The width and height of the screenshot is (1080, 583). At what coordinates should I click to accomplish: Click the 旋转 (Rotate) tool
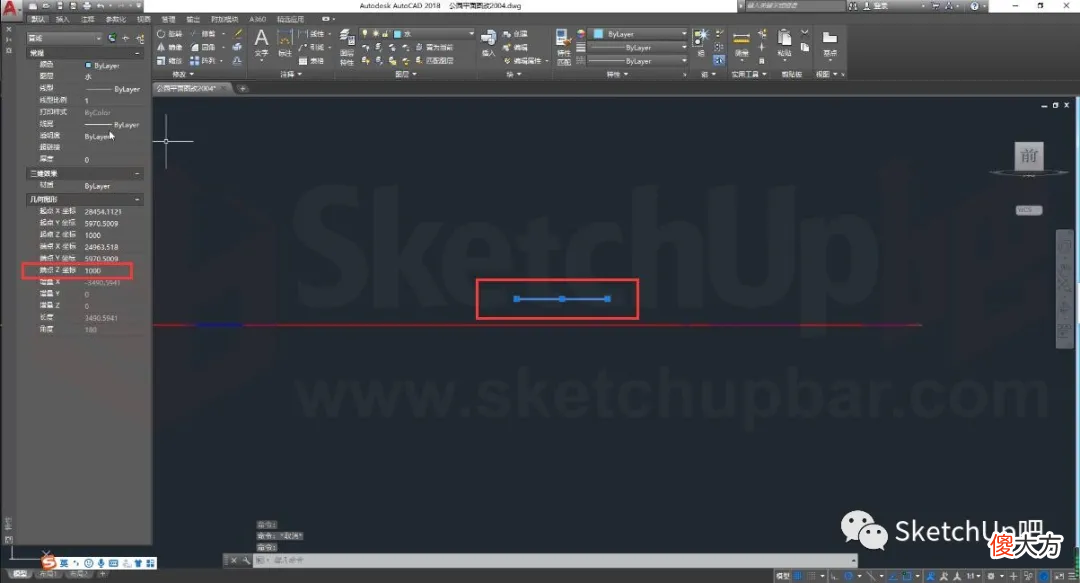pos(169,34)
